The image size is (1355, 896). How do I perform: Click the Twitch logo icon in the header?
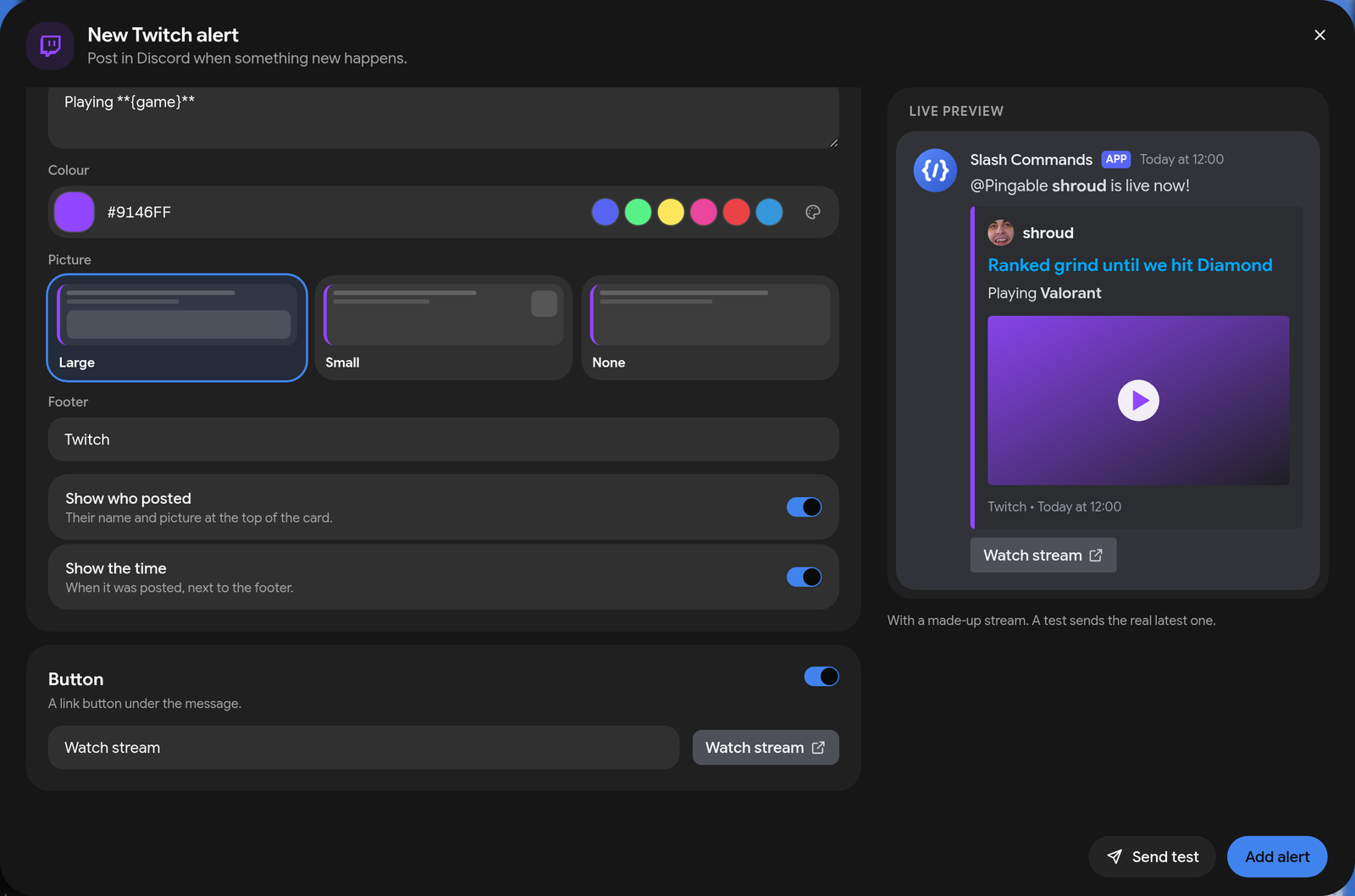51,46
